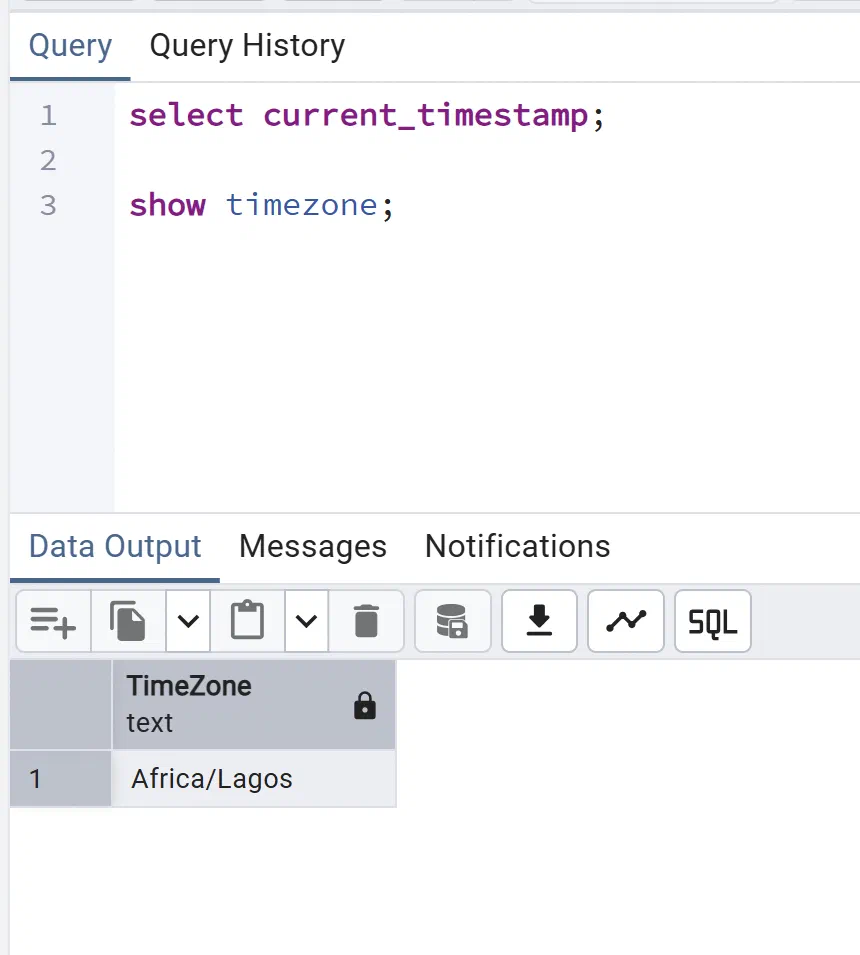Select the Data Output tab
This screenshot has height=955, width=860.
[115, 546]
